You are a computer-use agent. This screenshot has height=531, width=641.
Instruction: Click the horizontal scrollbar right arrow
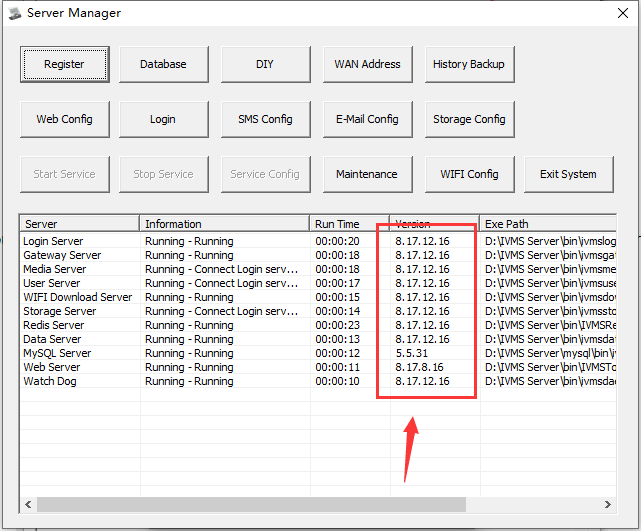coord(608,504)
